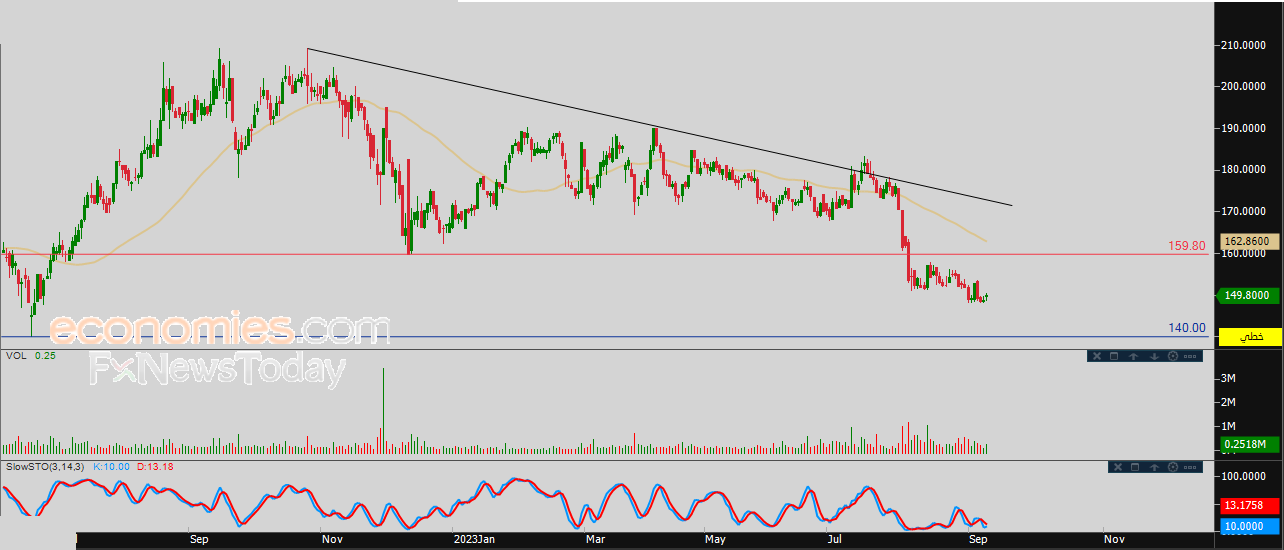
Task: Click the May label on time axis
Action: click(714, 540)
